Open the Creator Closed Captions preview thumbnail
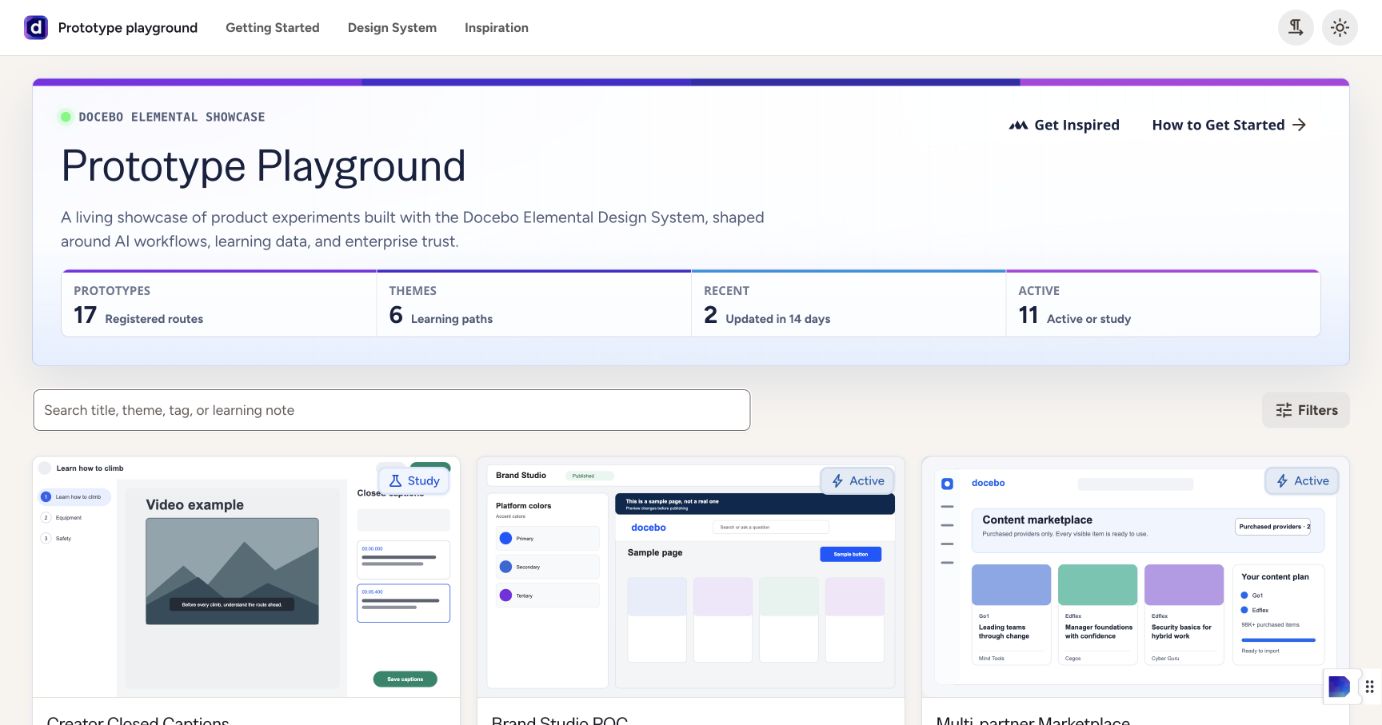This screenshot has width=1382, height=725. coord(247,577)
